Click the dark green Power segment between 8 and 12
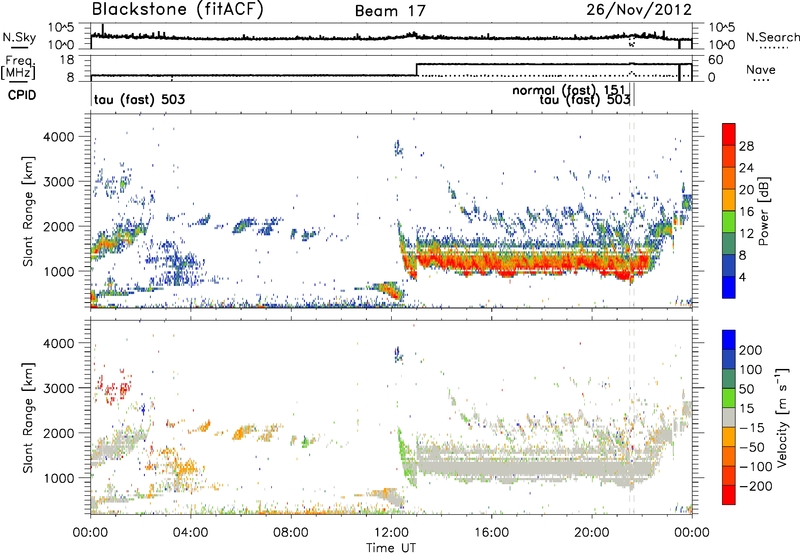The height and width of the screenshot is (554, 800). 729,243
